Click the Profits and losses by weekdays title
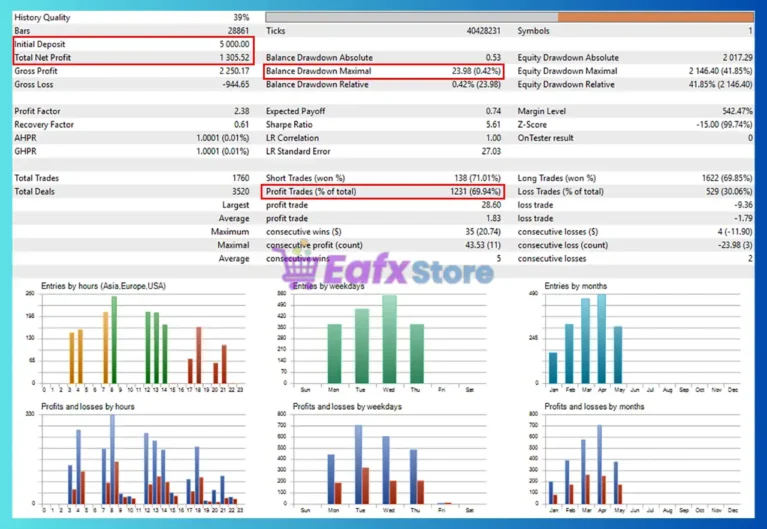This screenshot has height=529, width=767. [x=347, y=407]
